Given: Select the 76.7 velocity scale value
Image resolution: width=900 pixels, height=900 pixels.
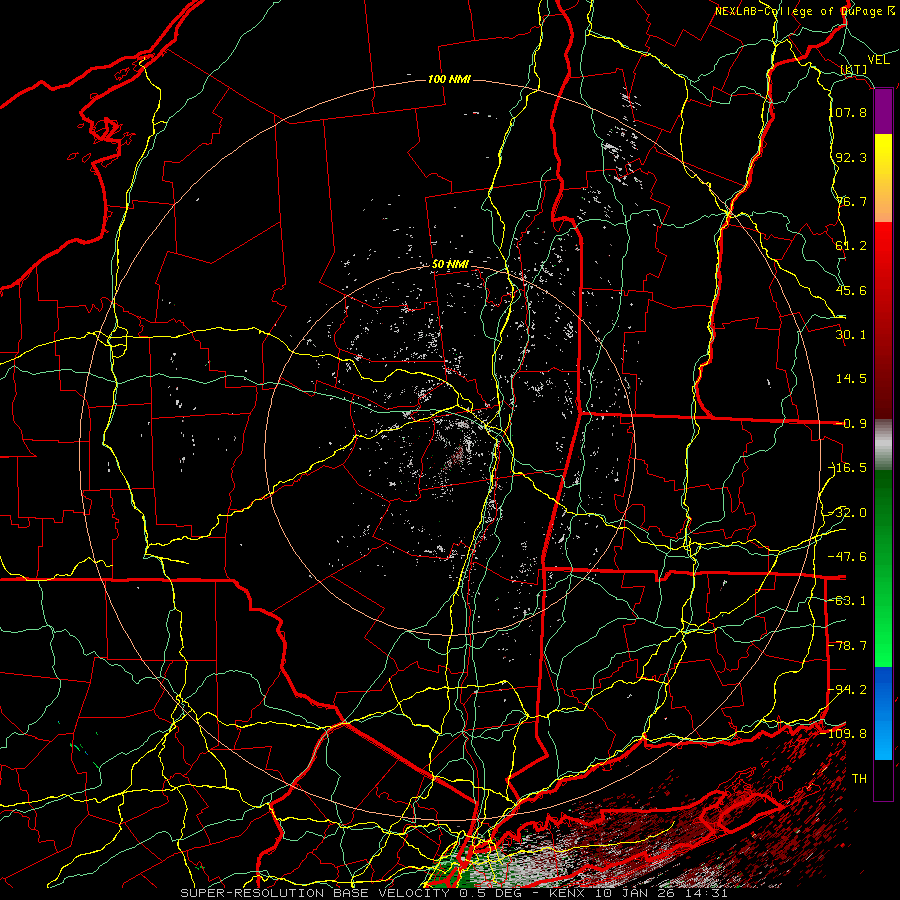Looking at the screenshot, I should 851,201.
